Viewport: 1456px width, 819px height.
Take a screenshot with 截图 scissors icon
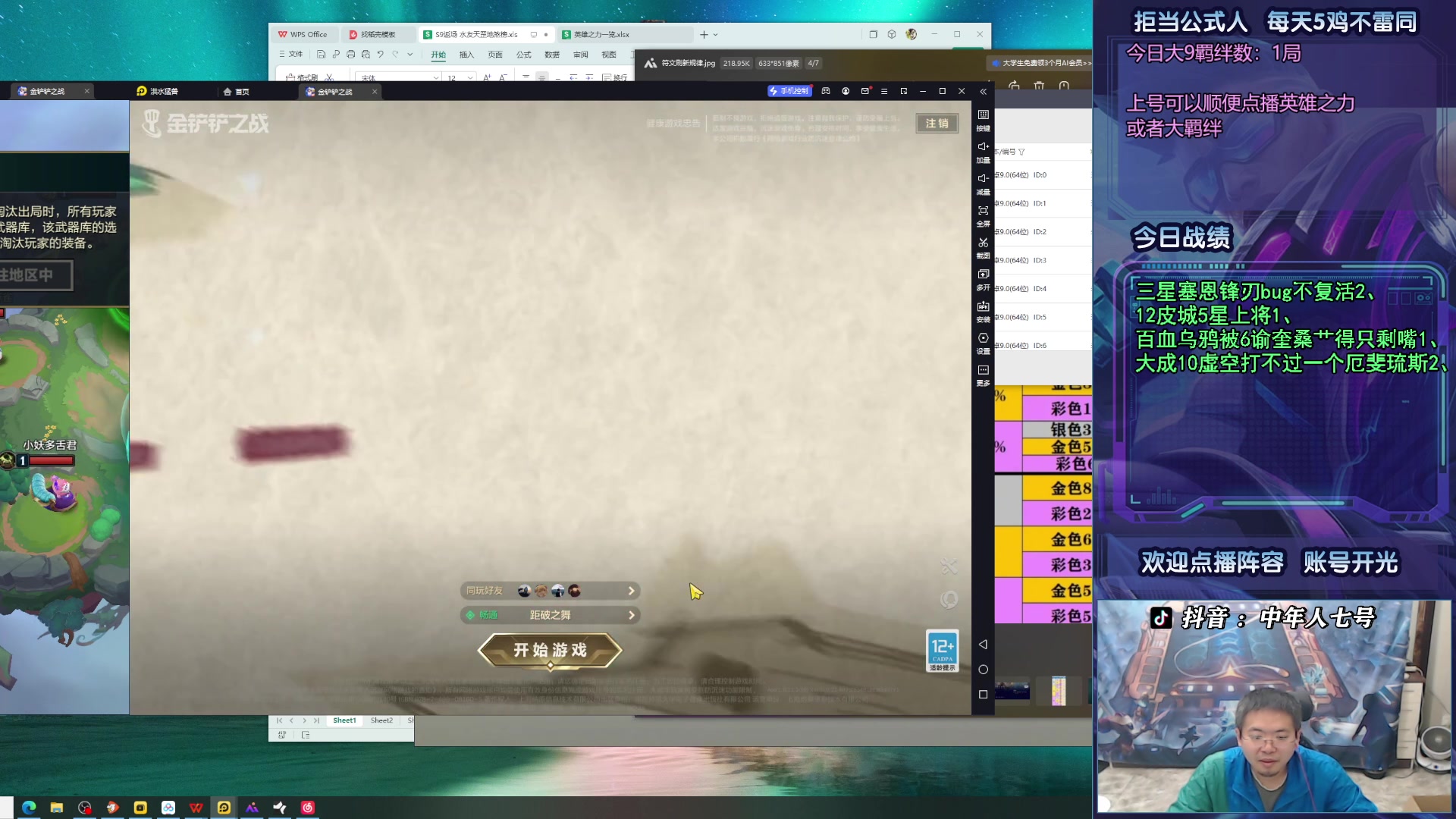983,247
